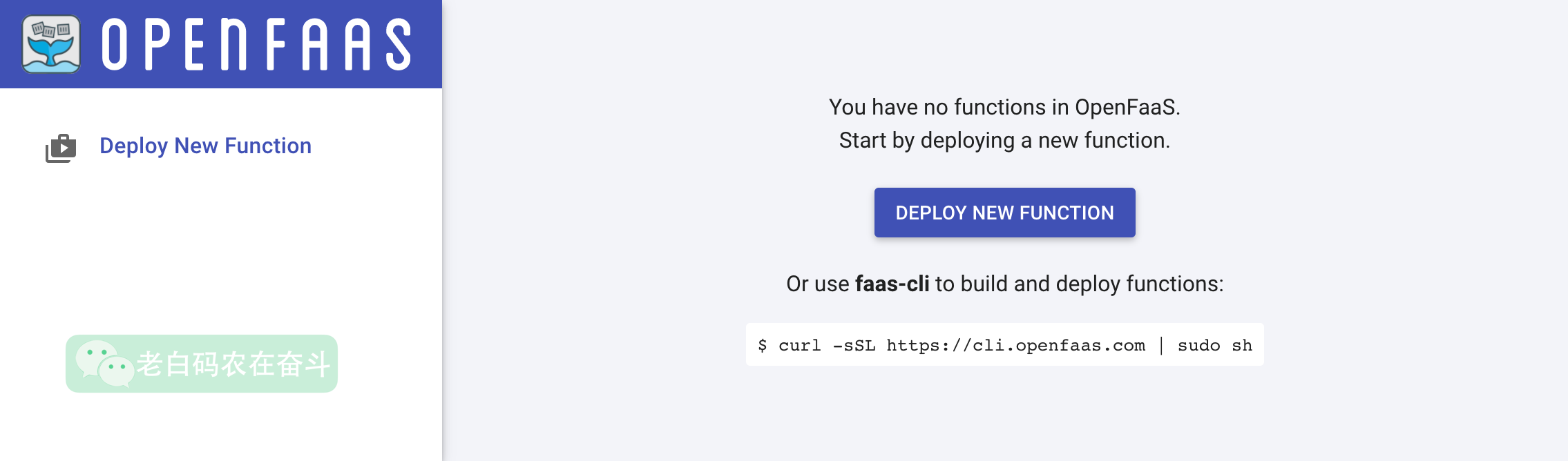Click the "sudo" word in the command
Viewport: 1568px width, 461px height.
tap(1198, 345)
